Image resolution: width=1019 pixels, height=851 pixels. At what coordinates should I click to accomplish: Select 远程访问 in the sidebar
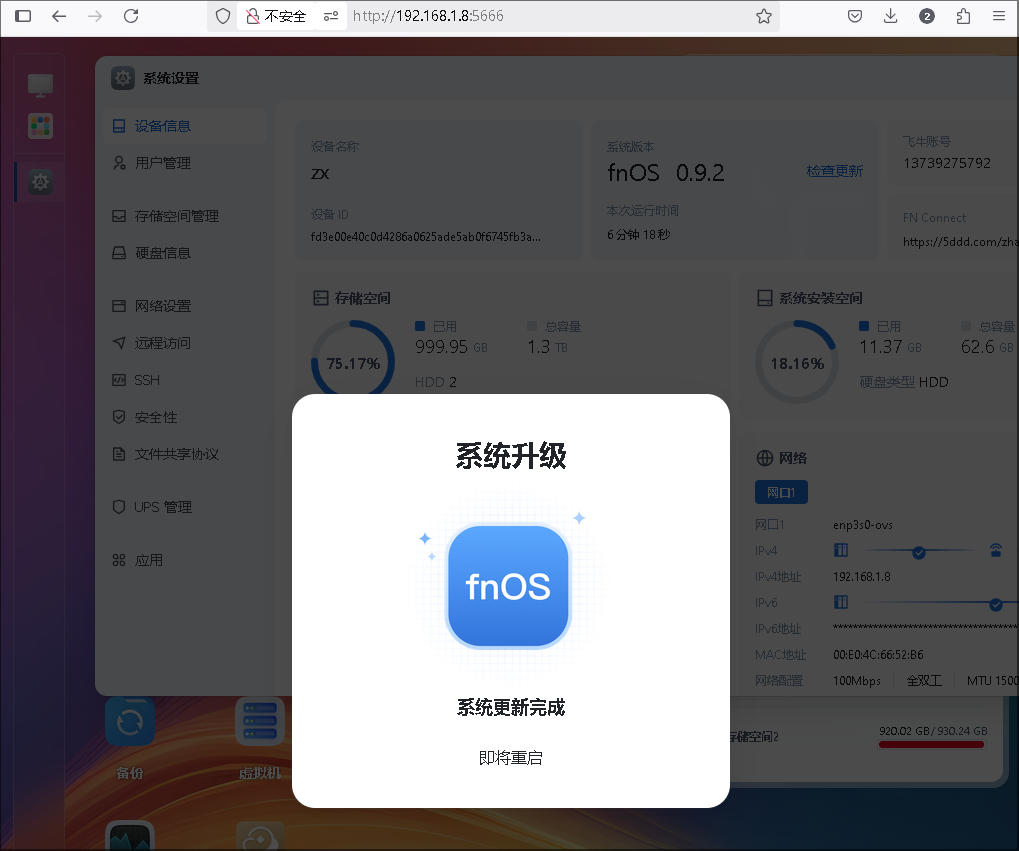pyautogui.click(x=185, y=343)
